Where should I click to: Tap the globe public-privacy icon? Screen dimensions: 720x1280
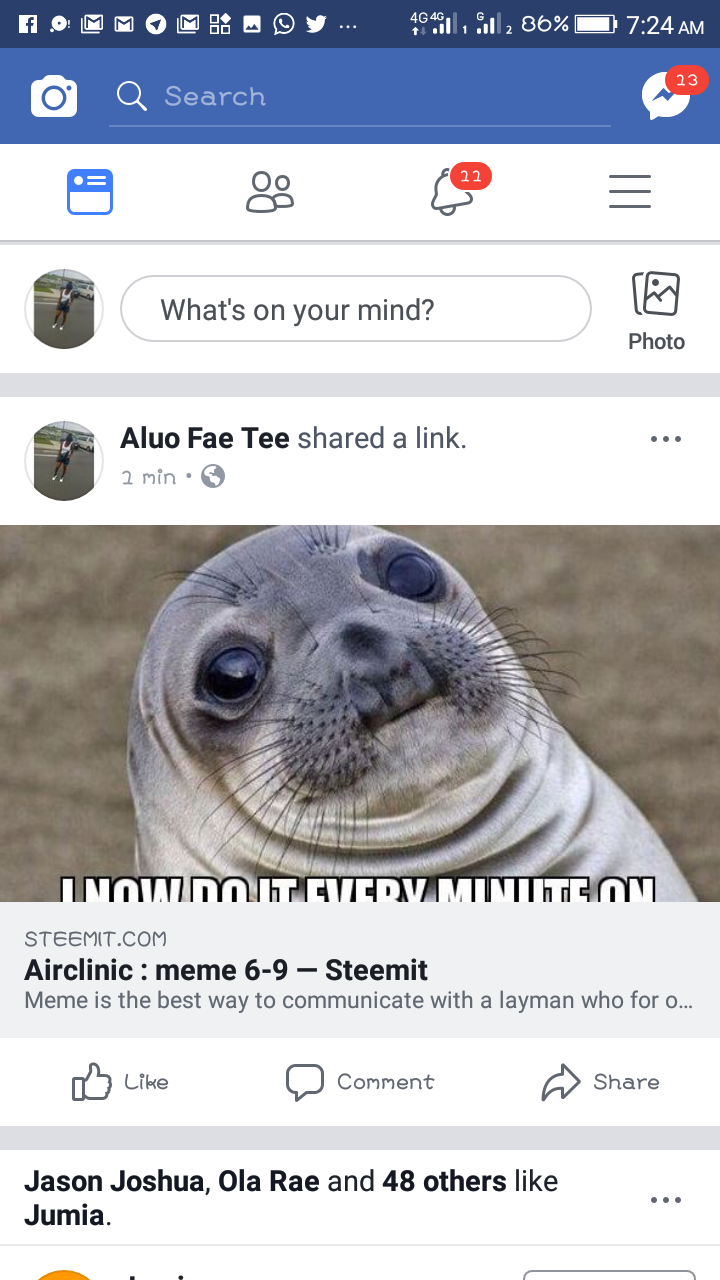(x=213, y=477)
